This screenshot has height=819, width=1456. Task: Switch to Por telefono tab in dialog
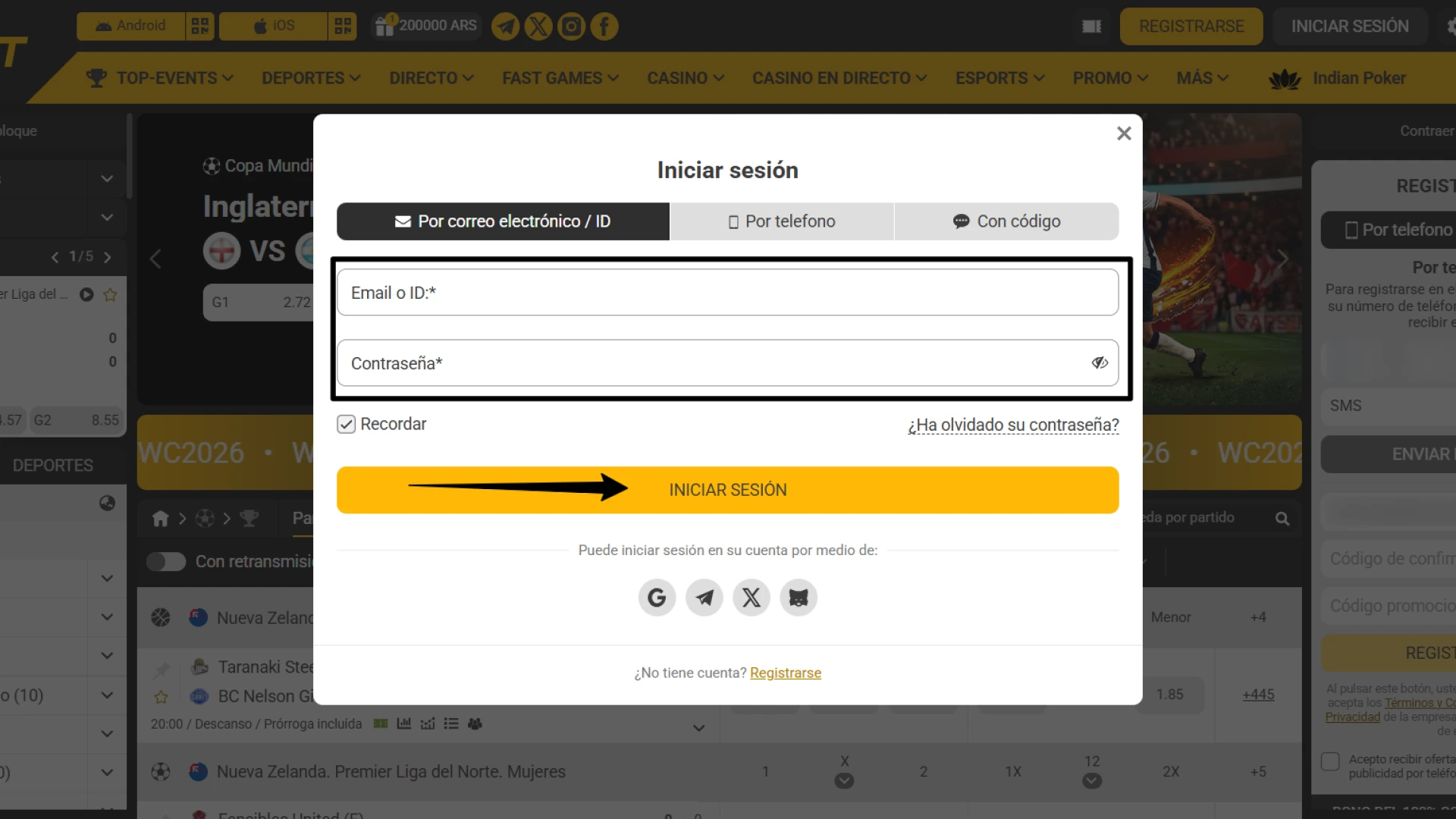pos(782,221)
